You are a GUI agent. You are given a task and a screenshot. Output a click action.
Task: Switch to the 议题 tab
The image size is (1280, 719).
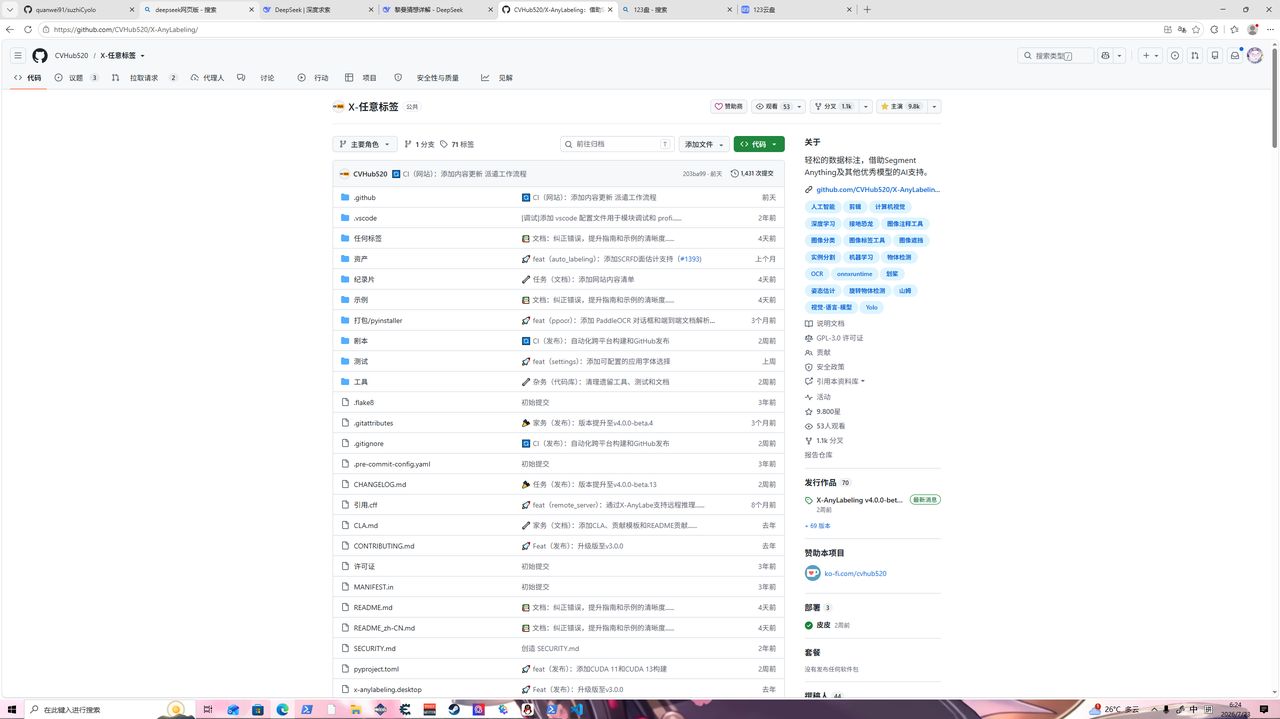(77, 77)
